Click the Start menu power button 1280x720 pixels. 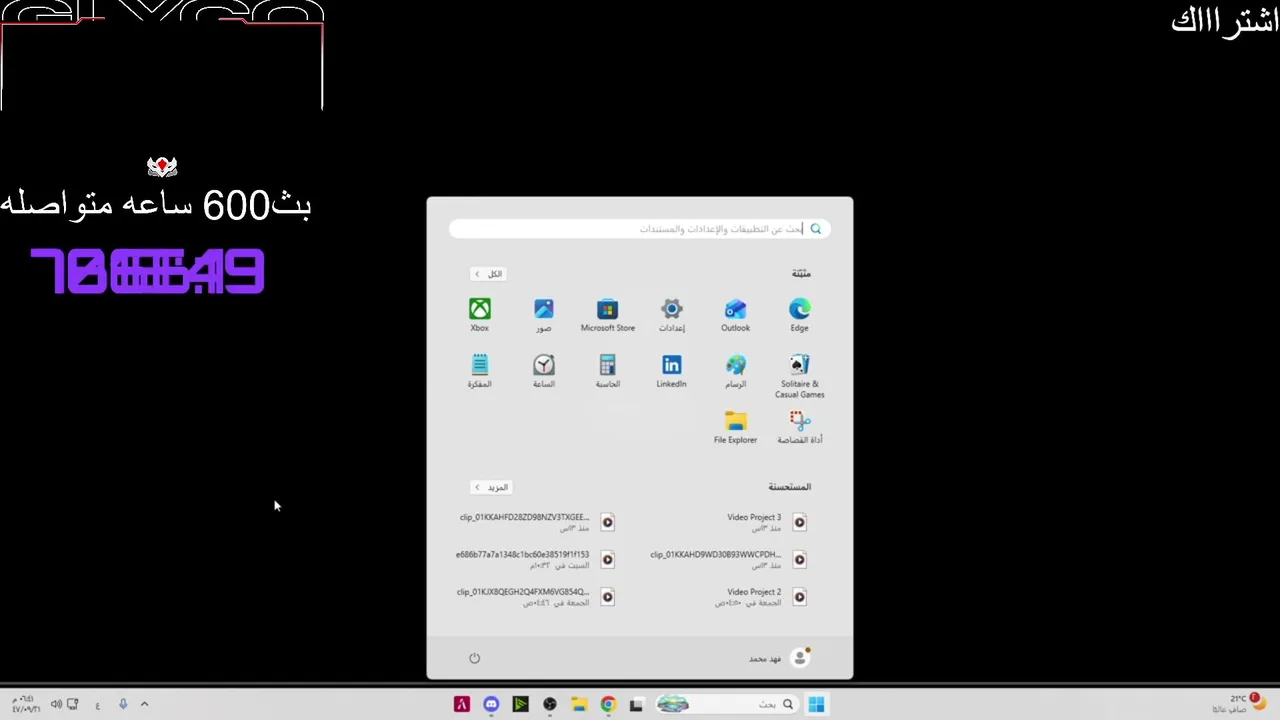[475, 658]
